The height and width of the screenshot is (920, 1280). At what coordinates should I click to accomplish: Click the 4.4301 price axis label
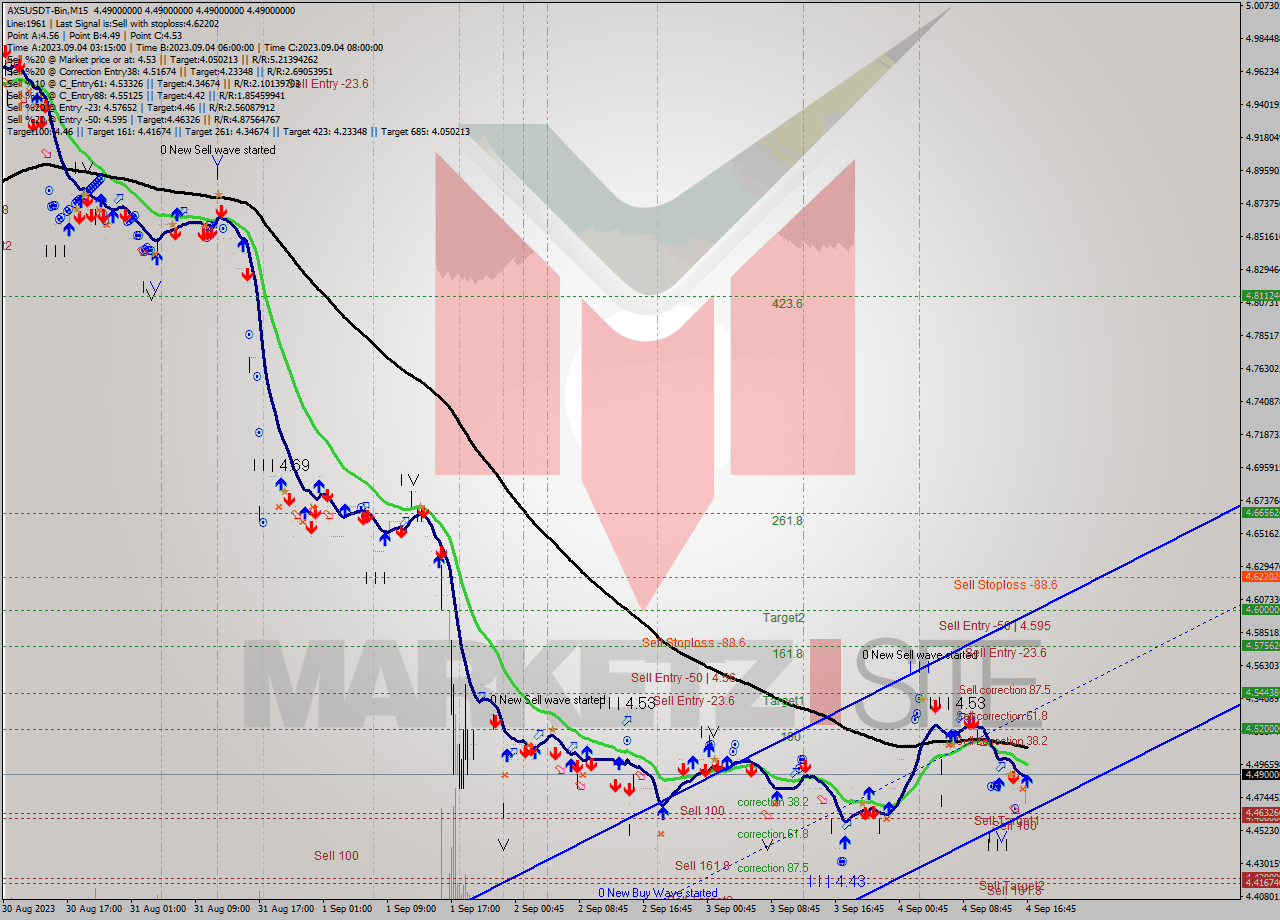click(1262, 863)
